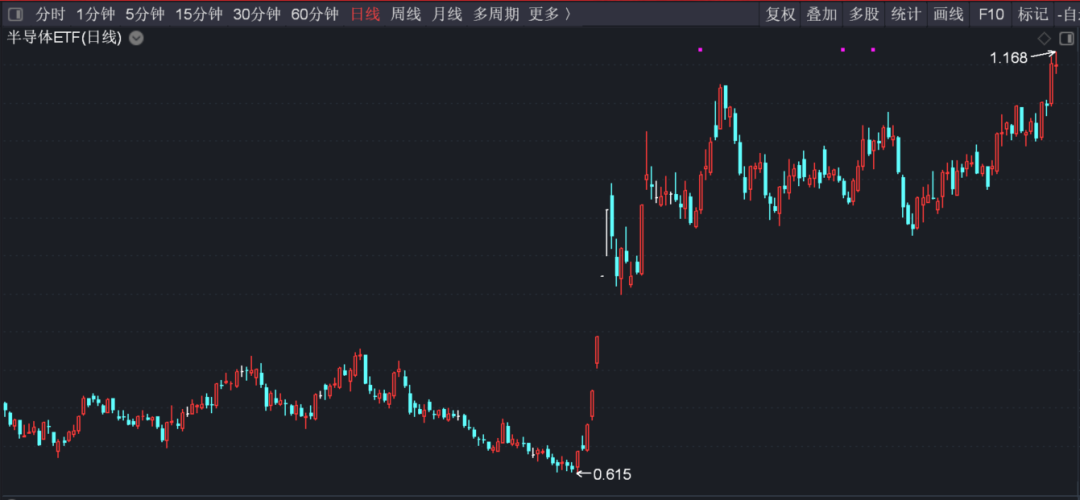The image size is (1080, 500).
Task: Click the 标记 mark button
Action: pyautogui.click(x=1032, y=14)
